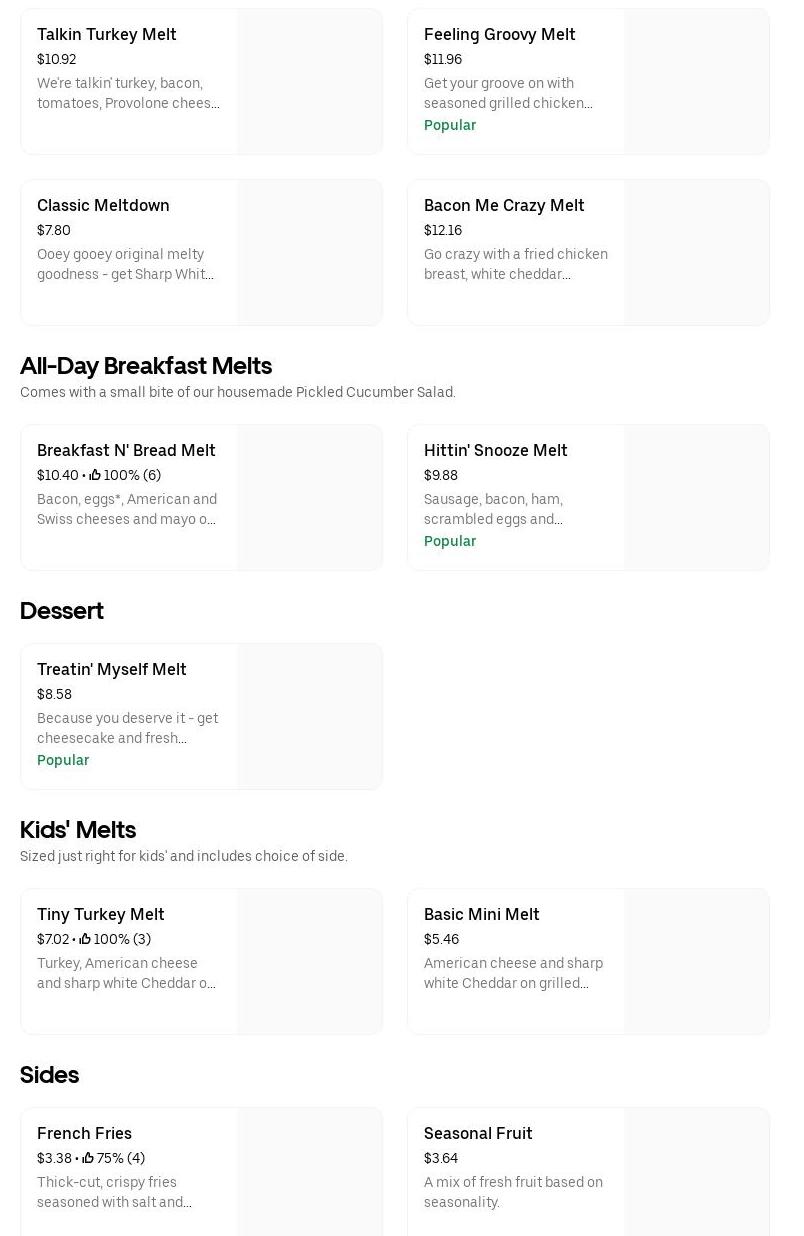Screen dimensions: 804x1236
Task: Open the Basic Mini Melt item
Action: pyautogui.click(x=481, y=915)
